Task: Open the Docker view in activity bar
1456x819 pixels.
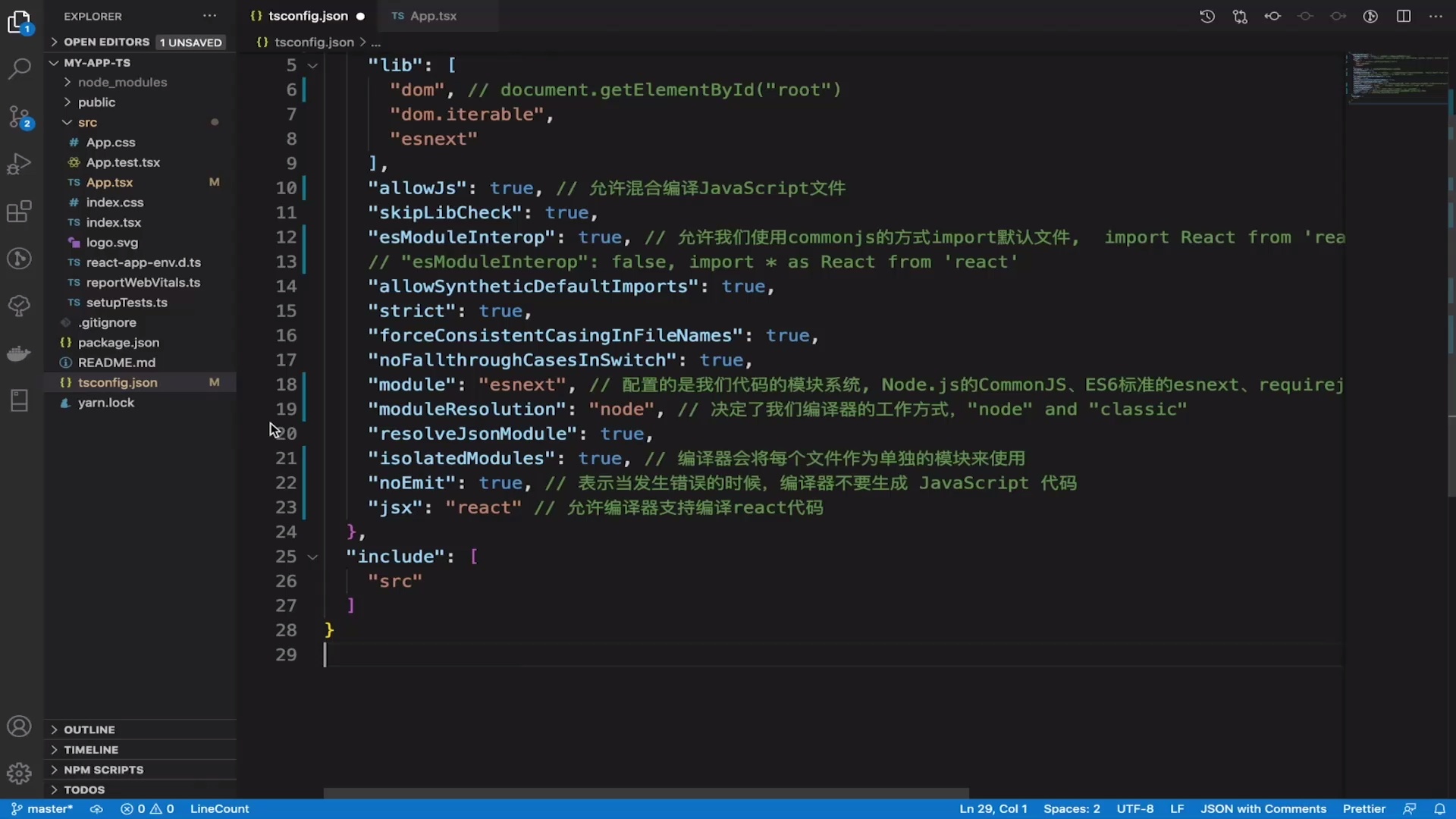Action: 19,353
